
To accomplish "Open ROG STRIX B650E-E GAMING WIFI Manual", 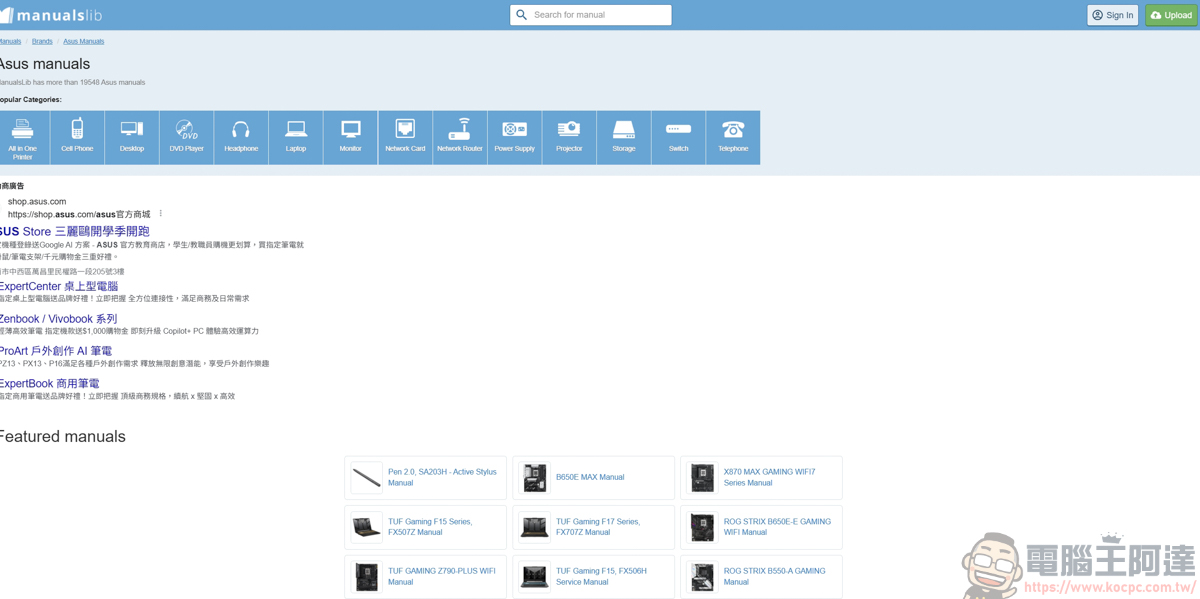I will tap(777, 527).
